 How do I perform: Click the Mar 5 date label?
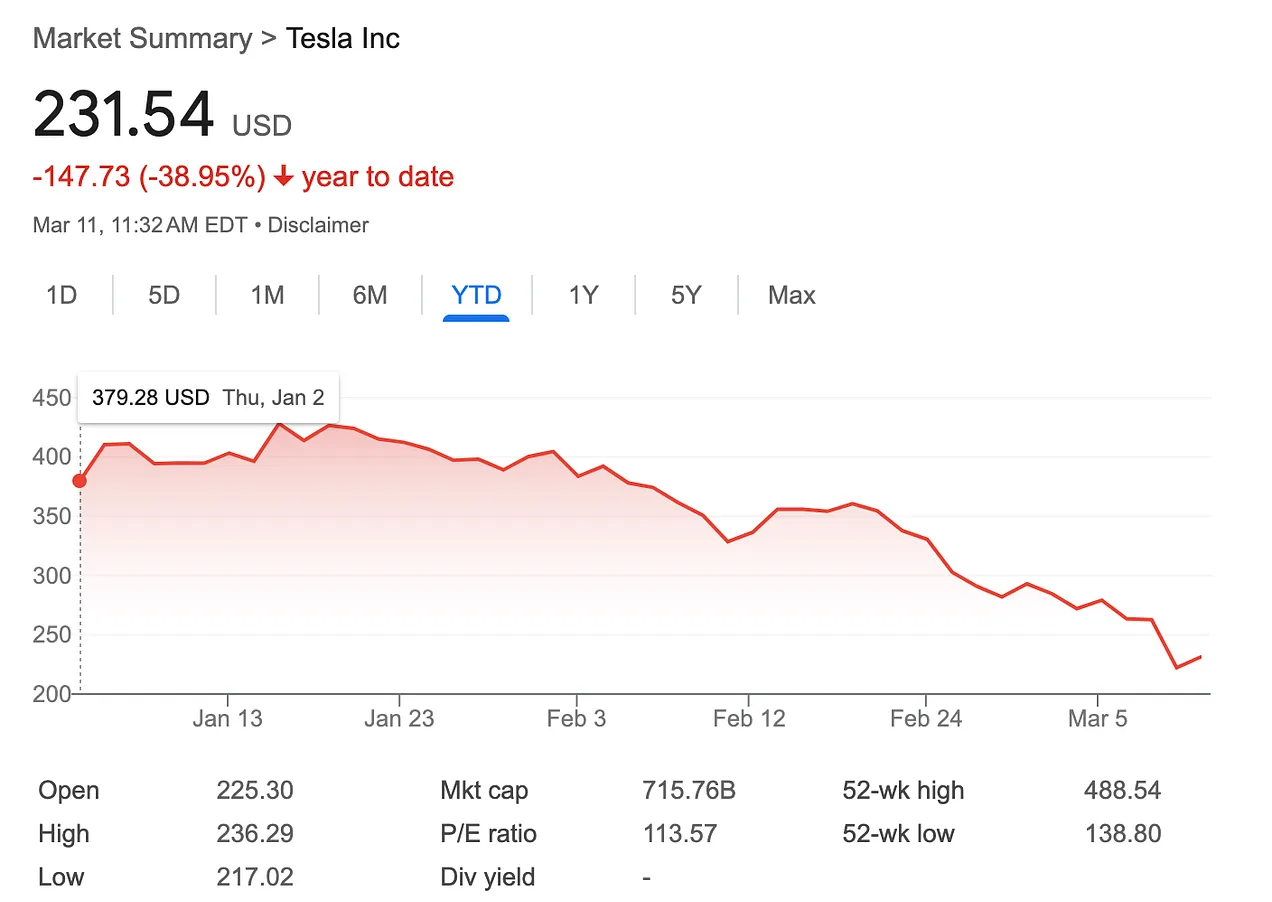click(x=1097, y=718)
